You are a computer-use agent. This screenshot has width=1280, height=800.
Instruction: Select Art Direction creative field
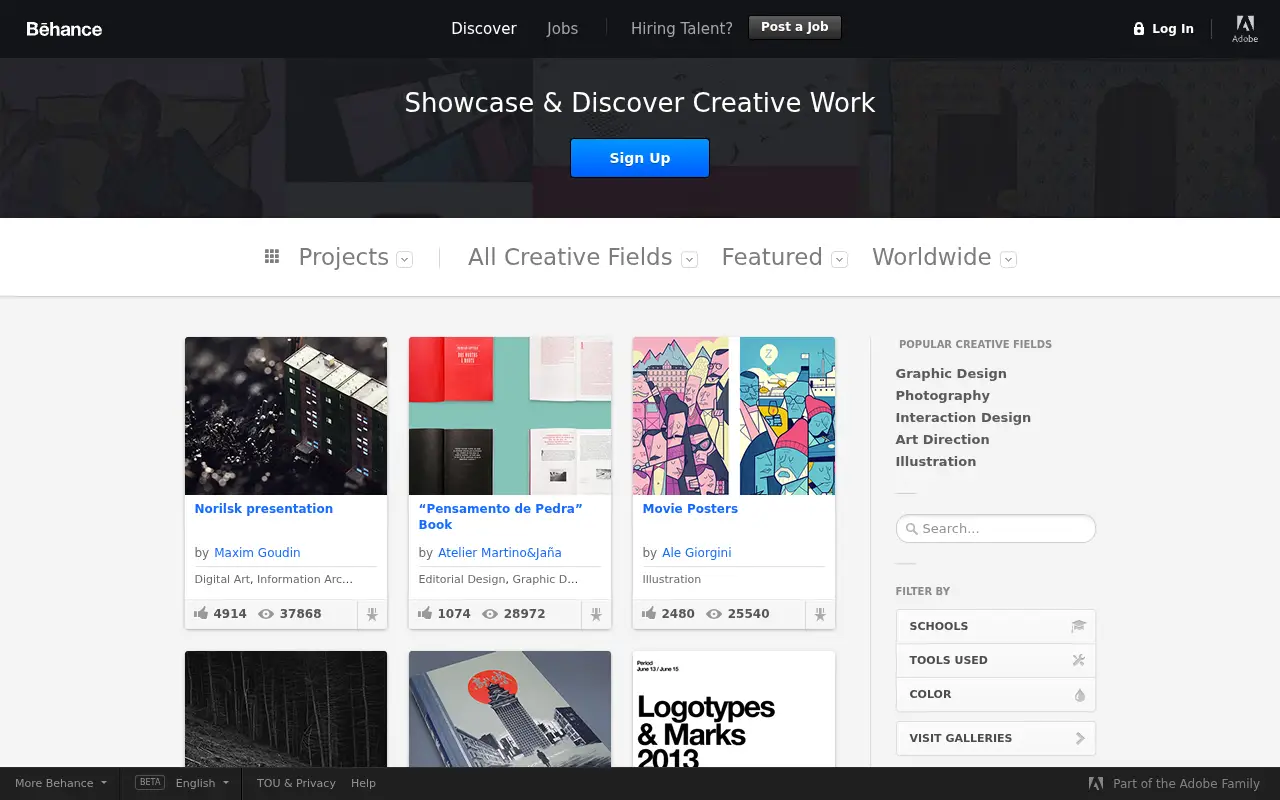coord(942,439)
